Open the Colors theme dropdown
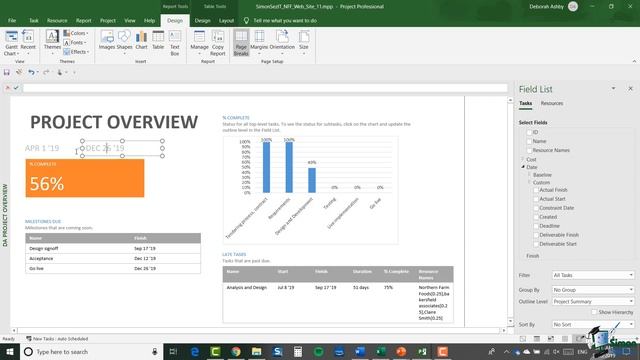The height and width of the screenshot is (360, 640). (76, 33)
